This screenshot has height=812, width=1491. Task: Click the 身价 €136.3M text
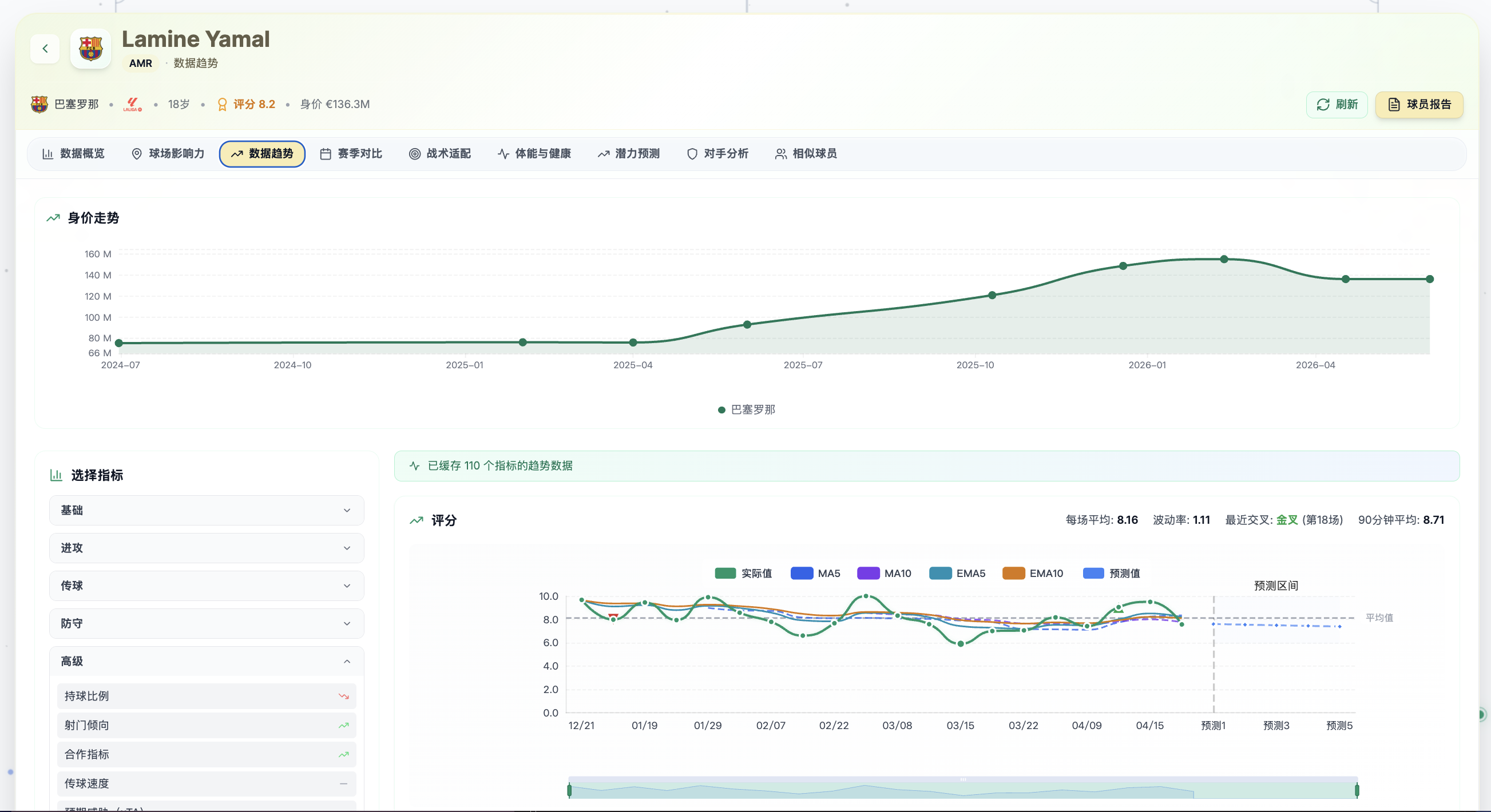(335, 104)
